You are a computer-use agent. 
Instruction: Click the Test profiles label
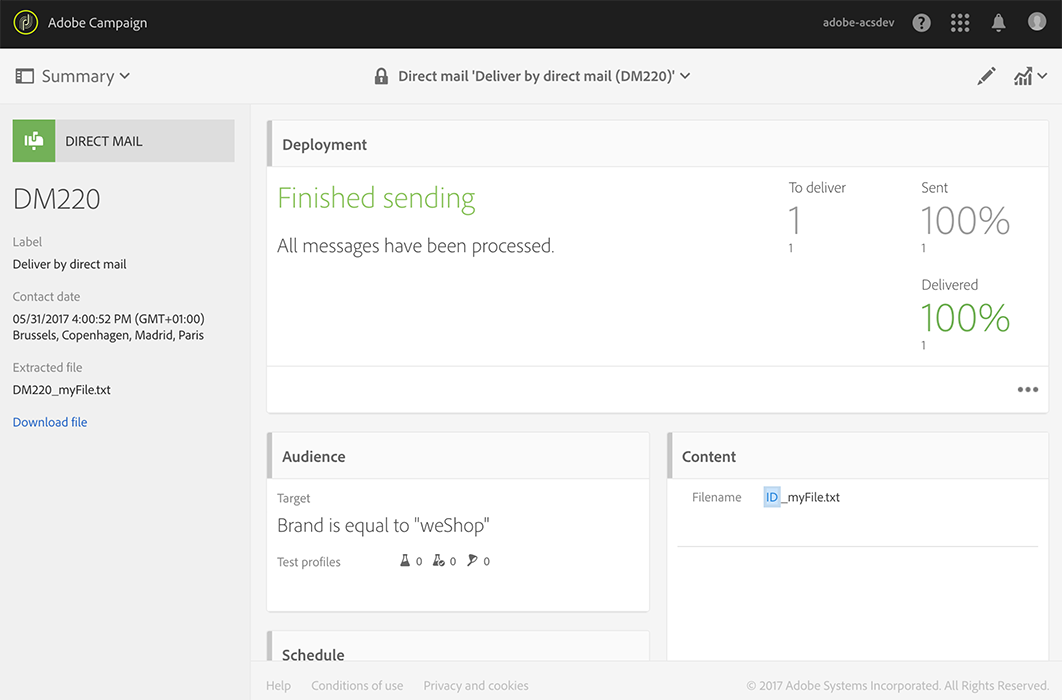[309, 562]
